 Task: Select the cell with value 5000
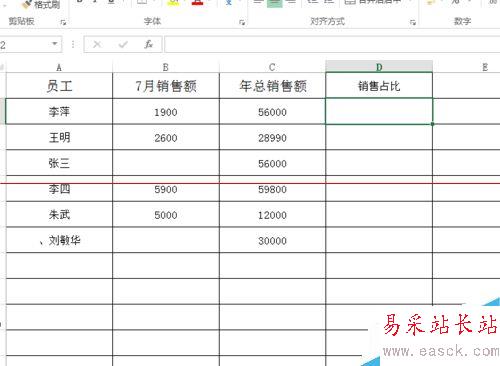[x=166, y=214]
